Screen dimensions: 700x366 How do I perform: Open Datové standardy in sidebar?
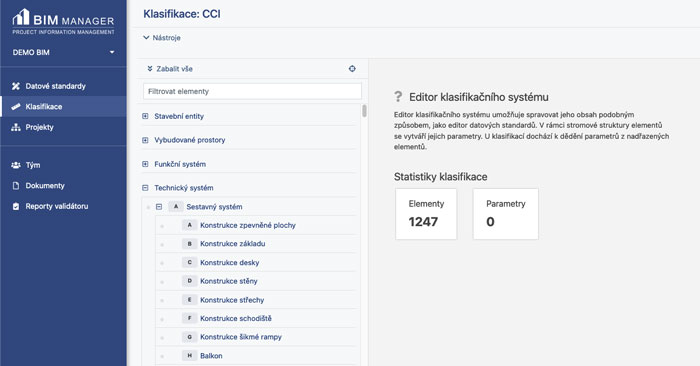(x=63, y=86)
